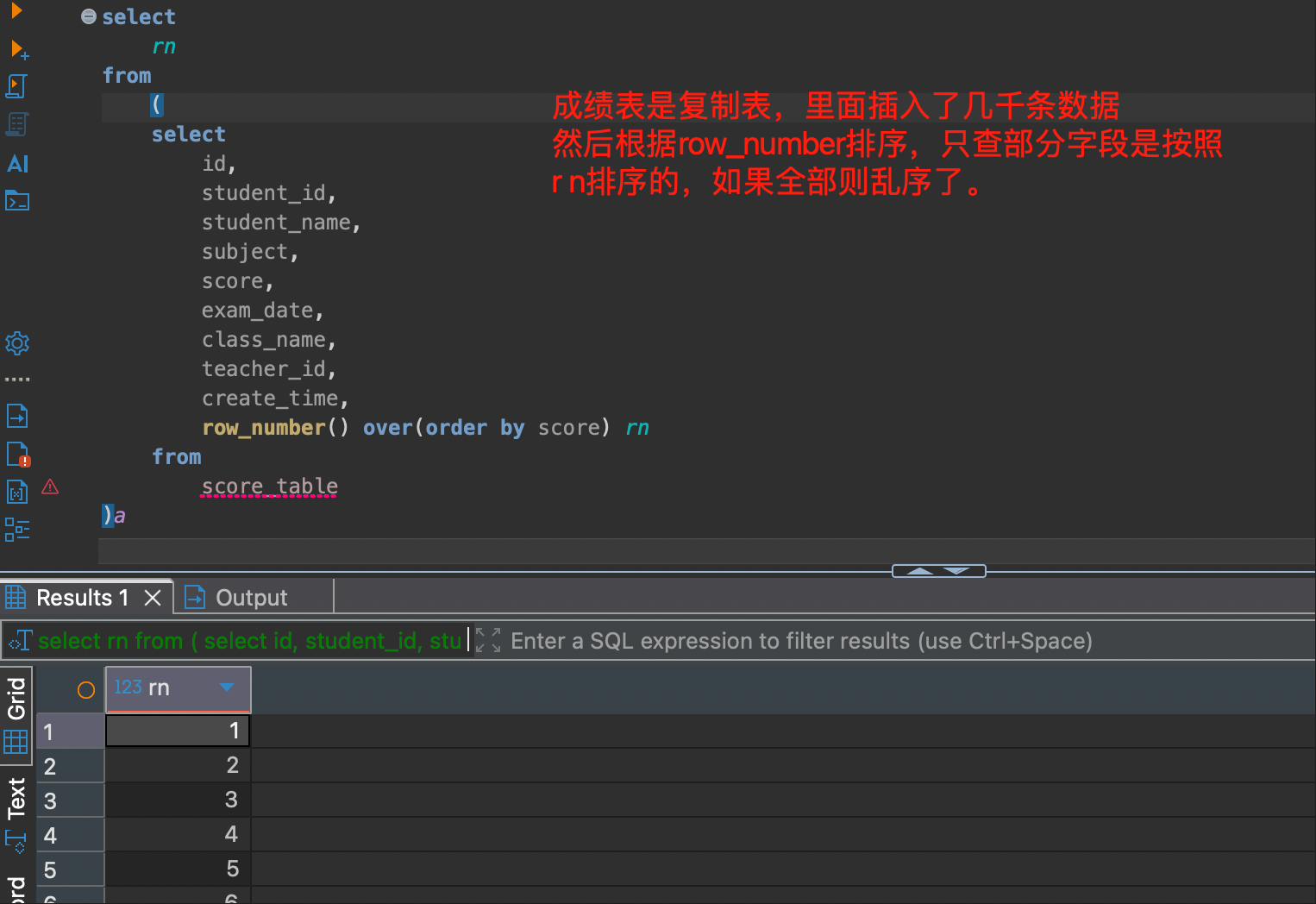Click the rn column header
The height and width of the screenshot is (904, 1316).
pos(179,688)
